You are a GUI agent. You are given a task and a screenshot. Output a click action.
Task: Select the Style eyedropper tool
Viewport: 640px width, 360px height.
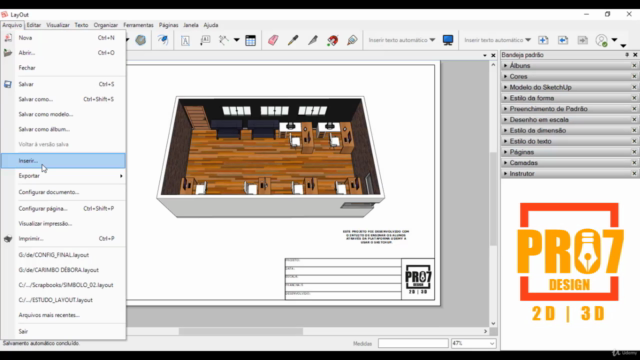point(293,40)
